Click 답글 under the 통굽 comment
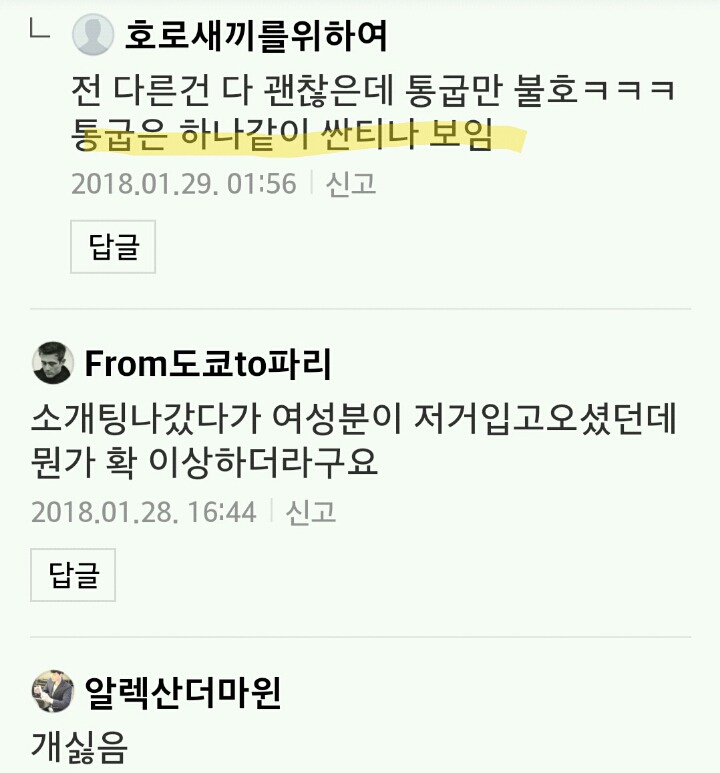 pyautogui.click(x=113, y=246)
